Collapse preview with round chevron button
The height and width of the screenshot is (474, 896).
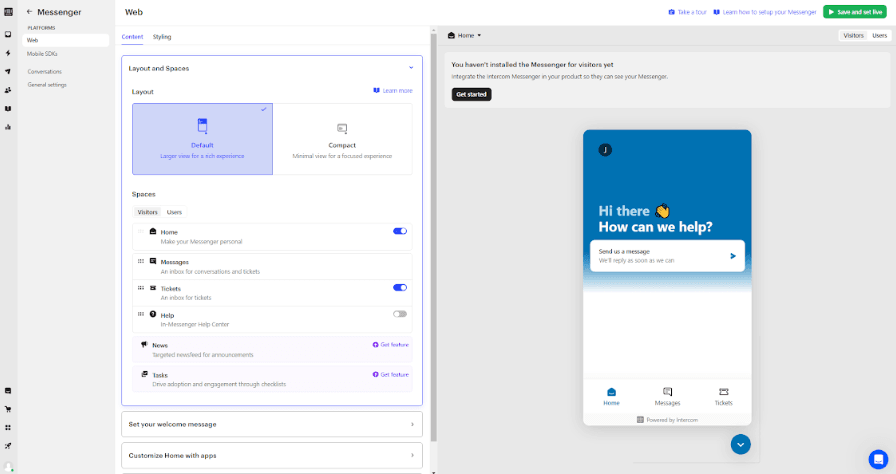[741, 444]
